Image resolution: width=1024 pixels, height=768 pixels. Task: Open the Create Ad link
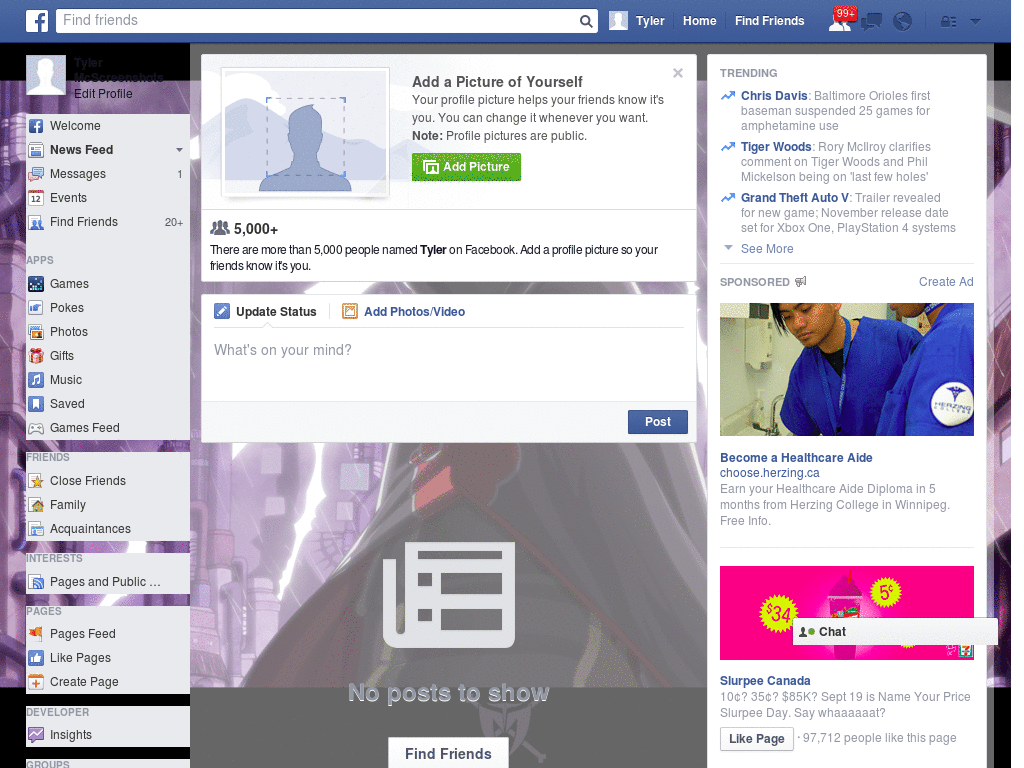click(x=946, y=281)
